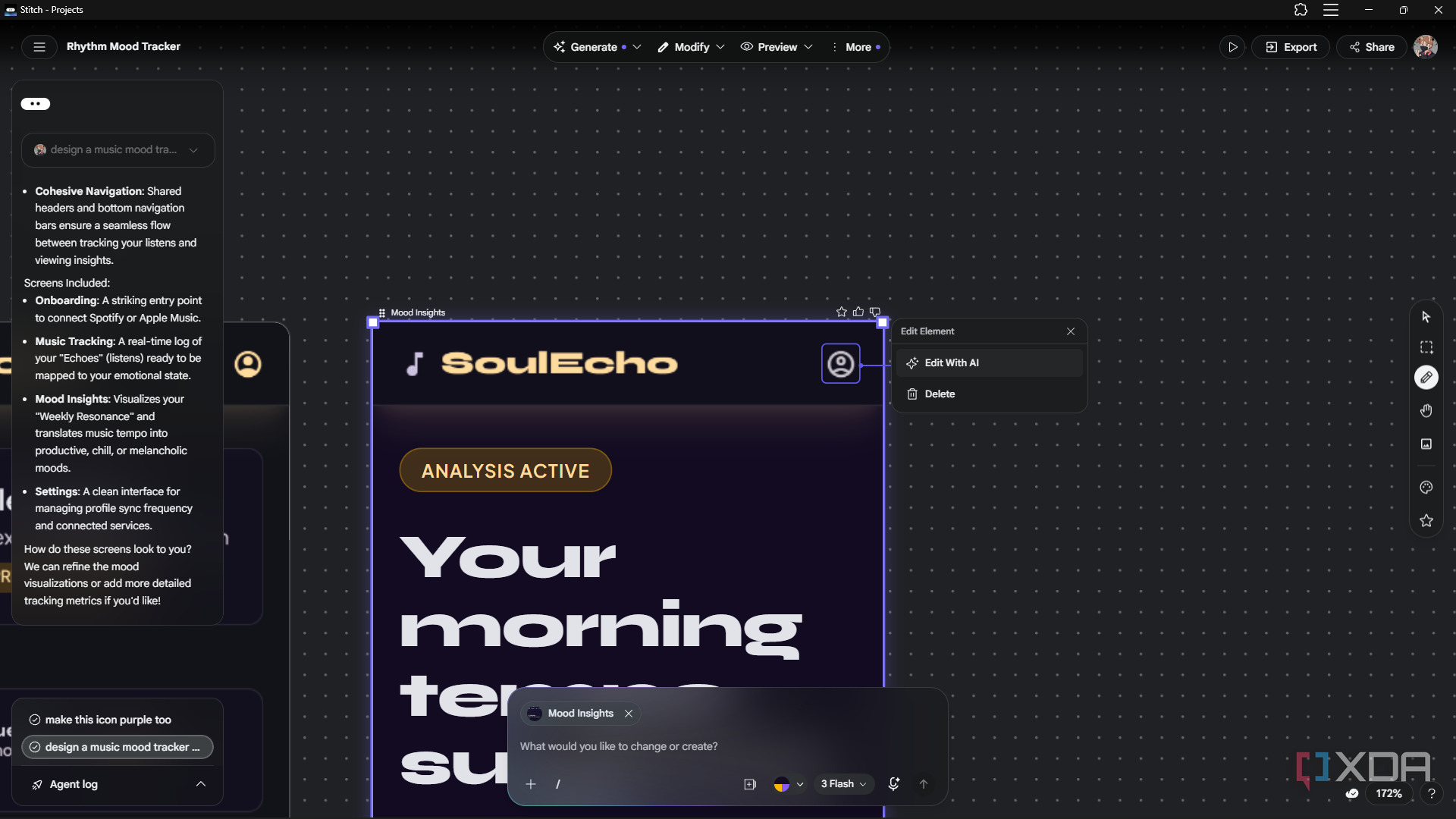
Task: Choose Edit With AI option
Action: point(989,363)
